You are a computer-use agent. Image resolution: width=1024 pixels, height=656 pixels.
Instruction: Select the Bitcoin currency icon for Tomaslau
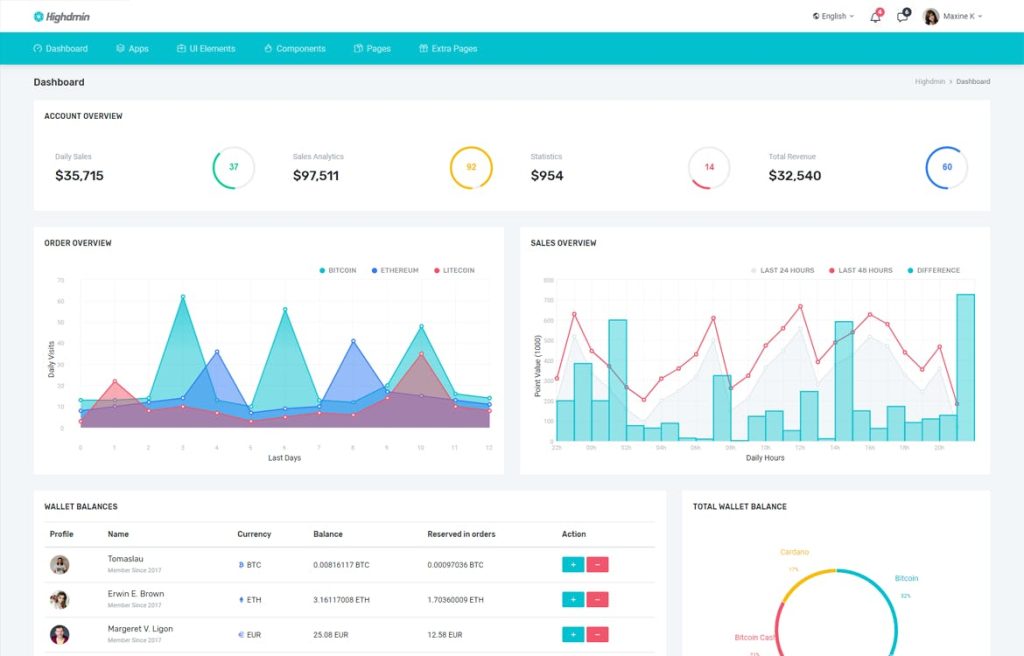pyautogui.click(x=240, y=564)
